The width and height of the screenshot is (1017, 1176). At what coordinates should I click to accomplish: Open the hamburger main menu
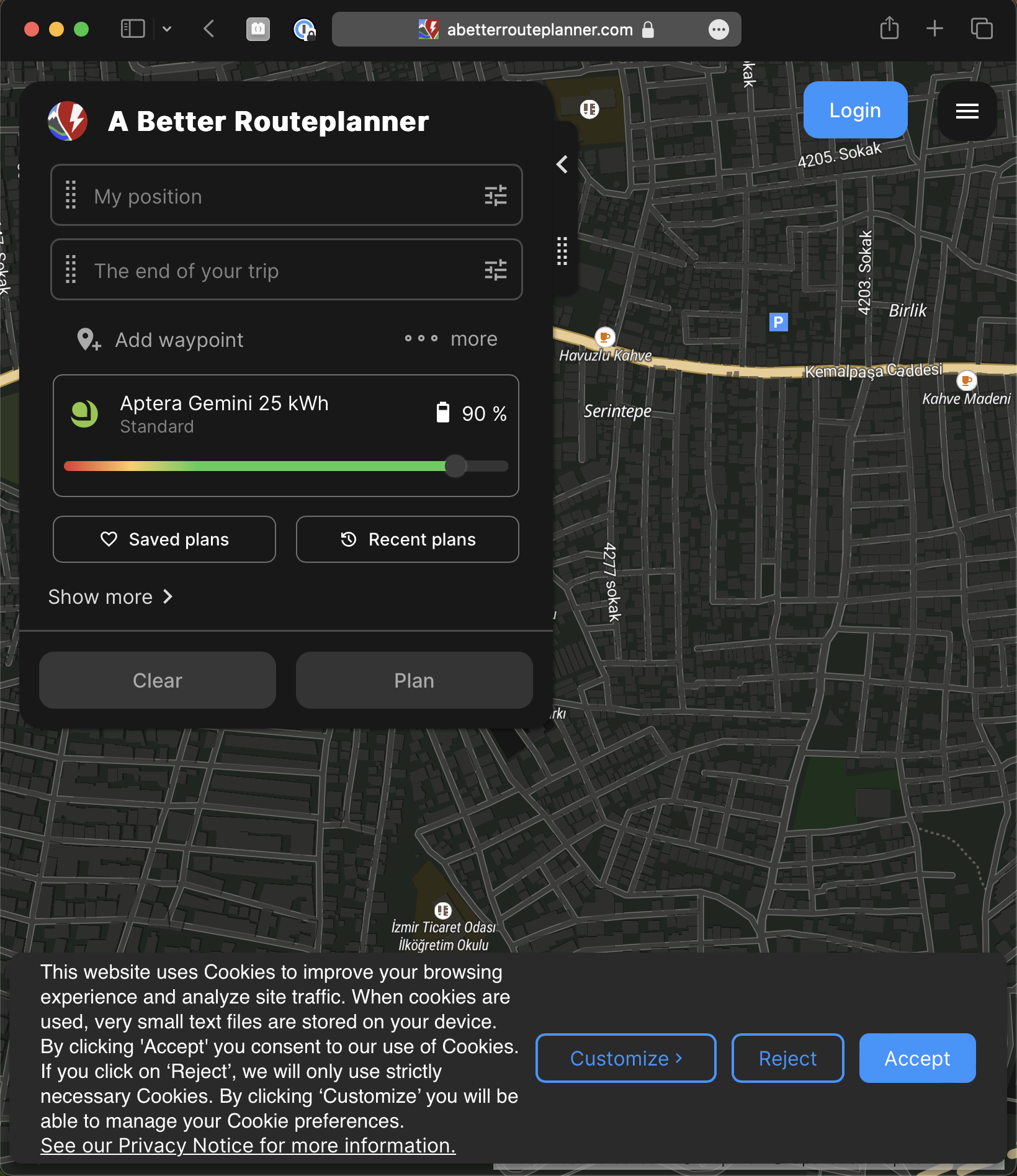967,111
